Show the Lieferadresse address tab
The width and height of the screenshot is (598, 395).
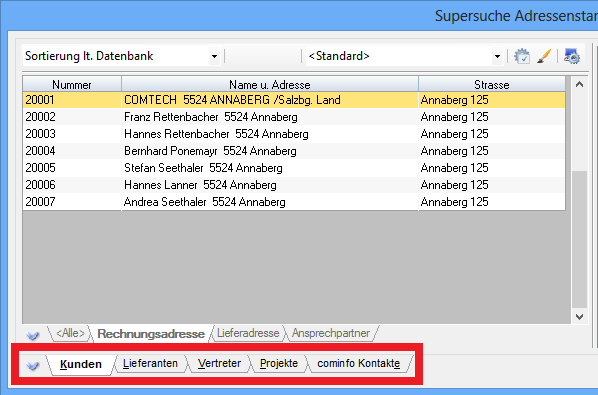coord(248,333)
